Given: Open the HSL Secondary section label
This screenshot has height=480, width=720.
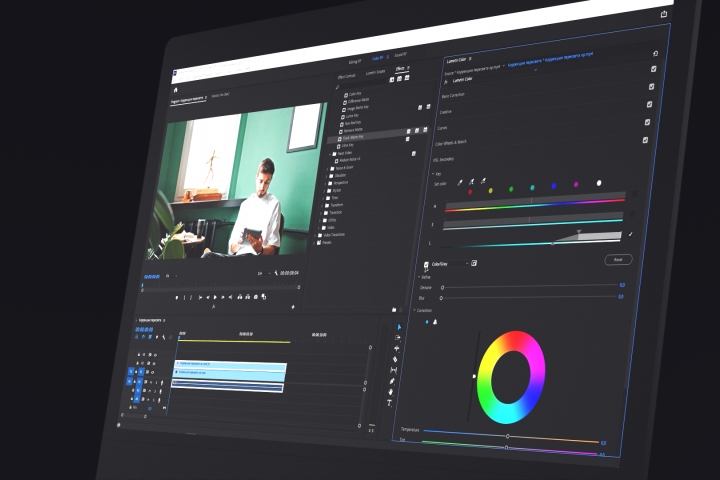Looking at the screenshot, I should 443,159.
